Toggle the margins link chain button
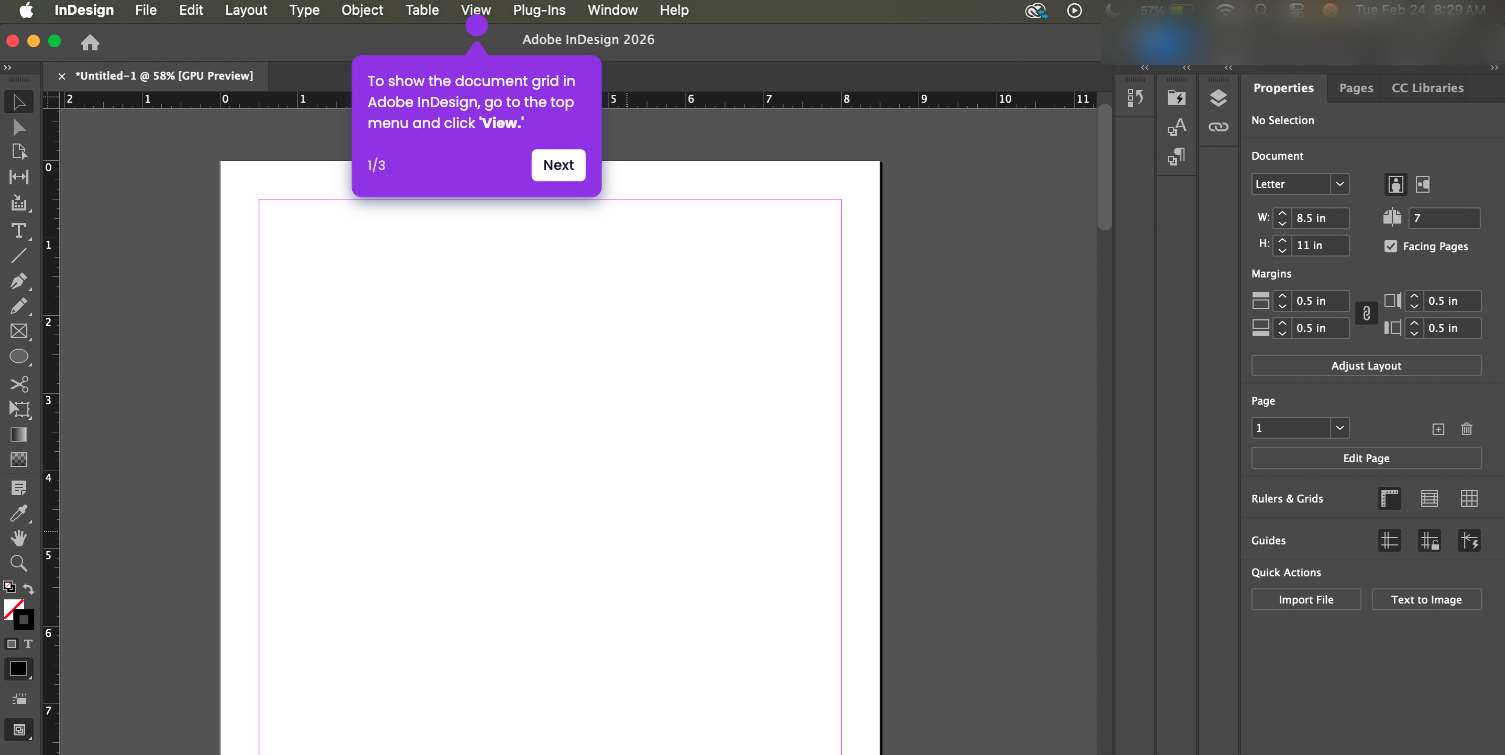Viewport: 1505px width, 755px height. pyautogui.click(x=1366, y=314)
